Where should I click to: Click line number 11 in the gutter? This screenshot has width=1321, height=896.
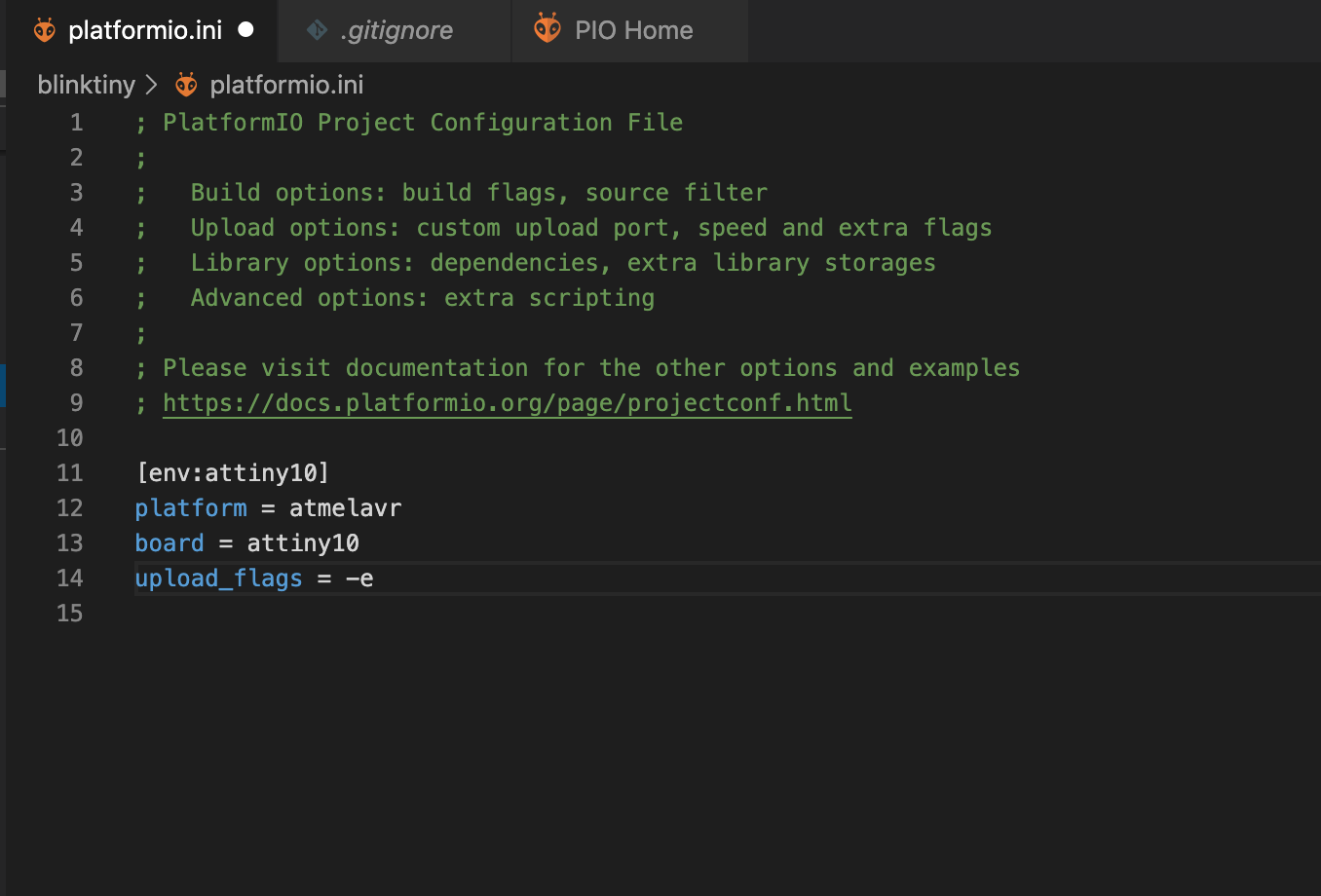pyautogui.click(x=70, y=473)
